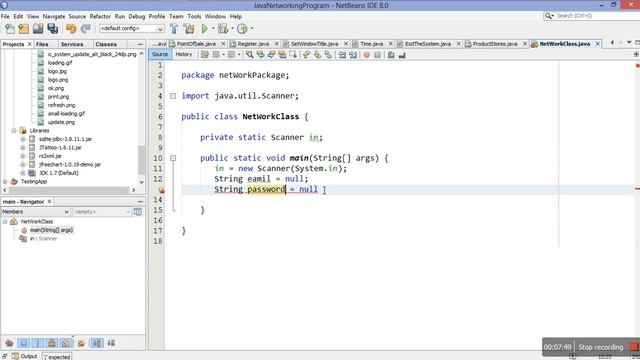
Task: Open the default config dropdown
Action: pos(132,29)
